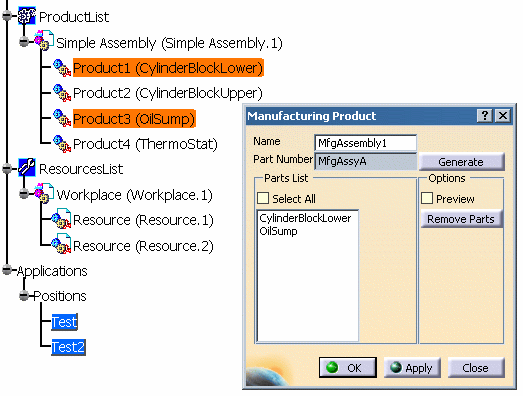Click the Apply button

[412, 368]
